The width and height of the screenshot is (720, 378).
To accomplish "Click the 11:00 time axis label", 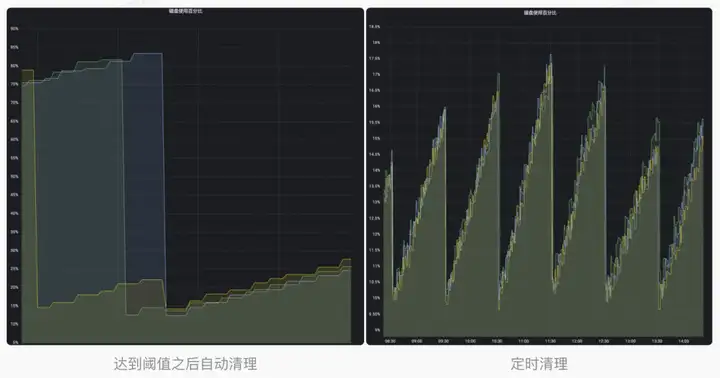I will point(523,341).
